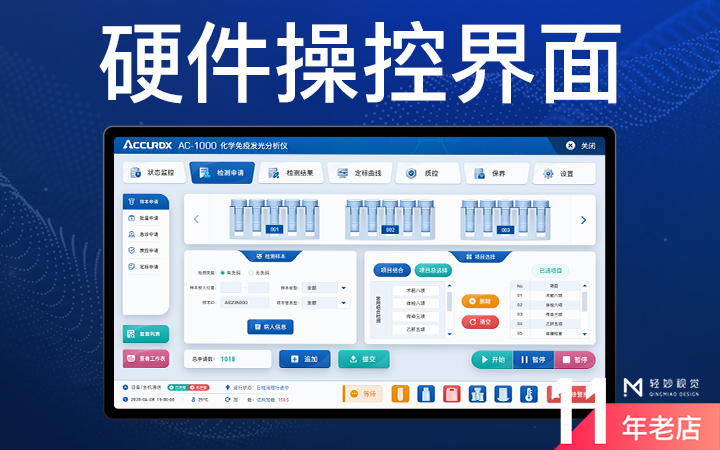Select 乙肝五项 in the project list
Viewport: 720px width, 450px height.
416,329
